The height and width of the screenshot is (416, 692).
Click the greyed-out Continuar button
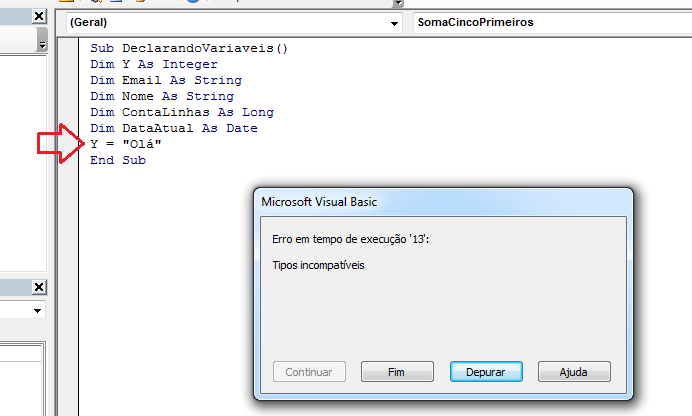(309, 371)
